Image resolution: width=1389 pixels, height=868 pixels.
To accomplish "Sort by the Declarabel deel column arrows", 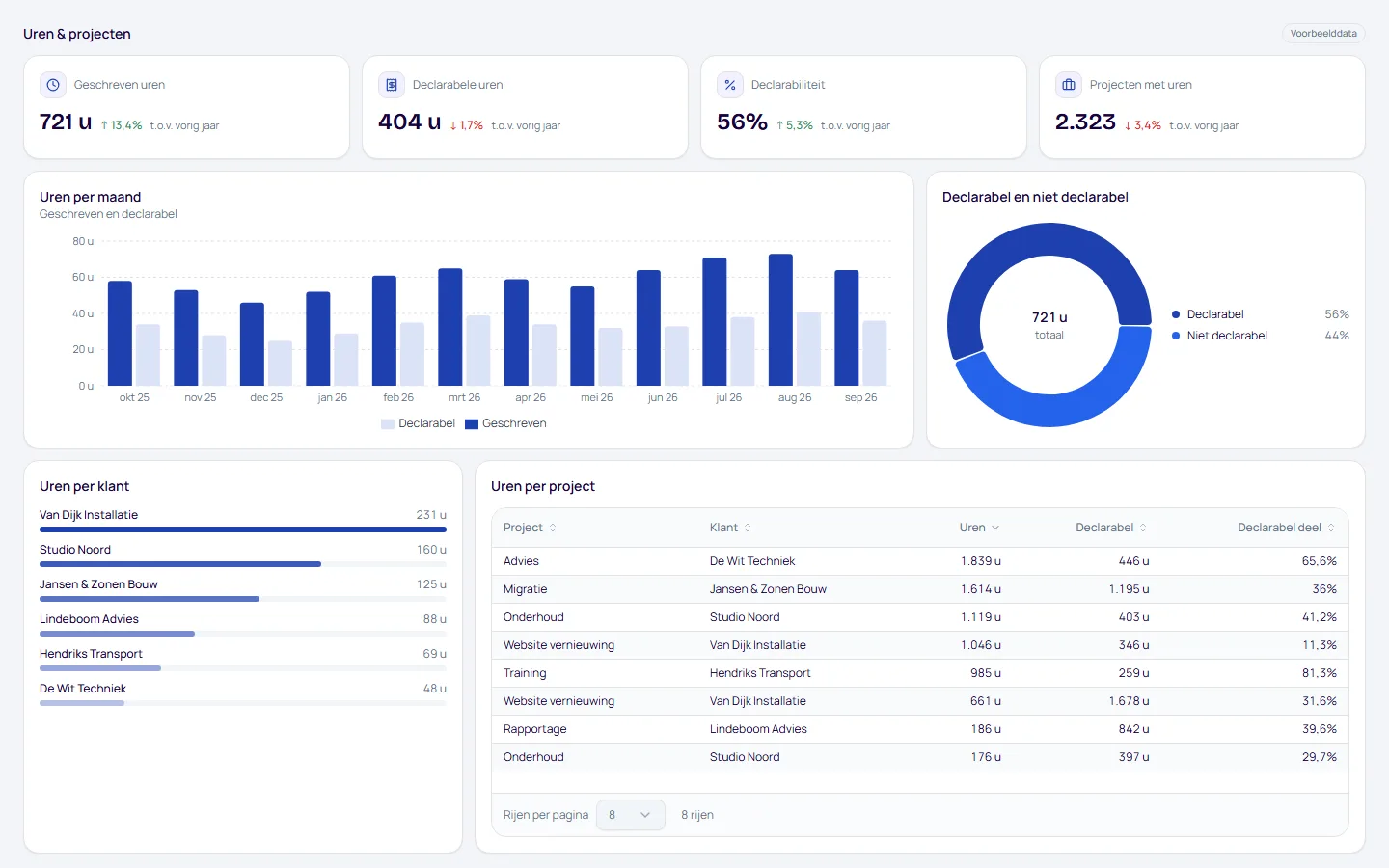I will tap(1331, 528).
